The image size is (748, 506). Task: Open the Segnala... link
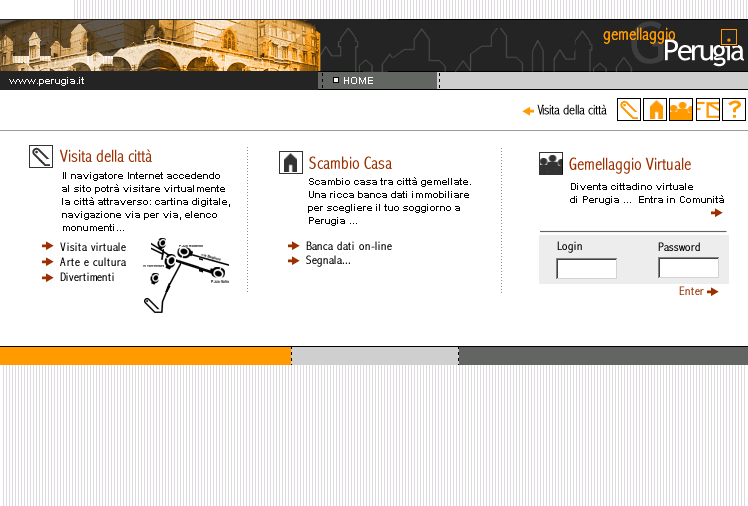(x=328, y=260)
